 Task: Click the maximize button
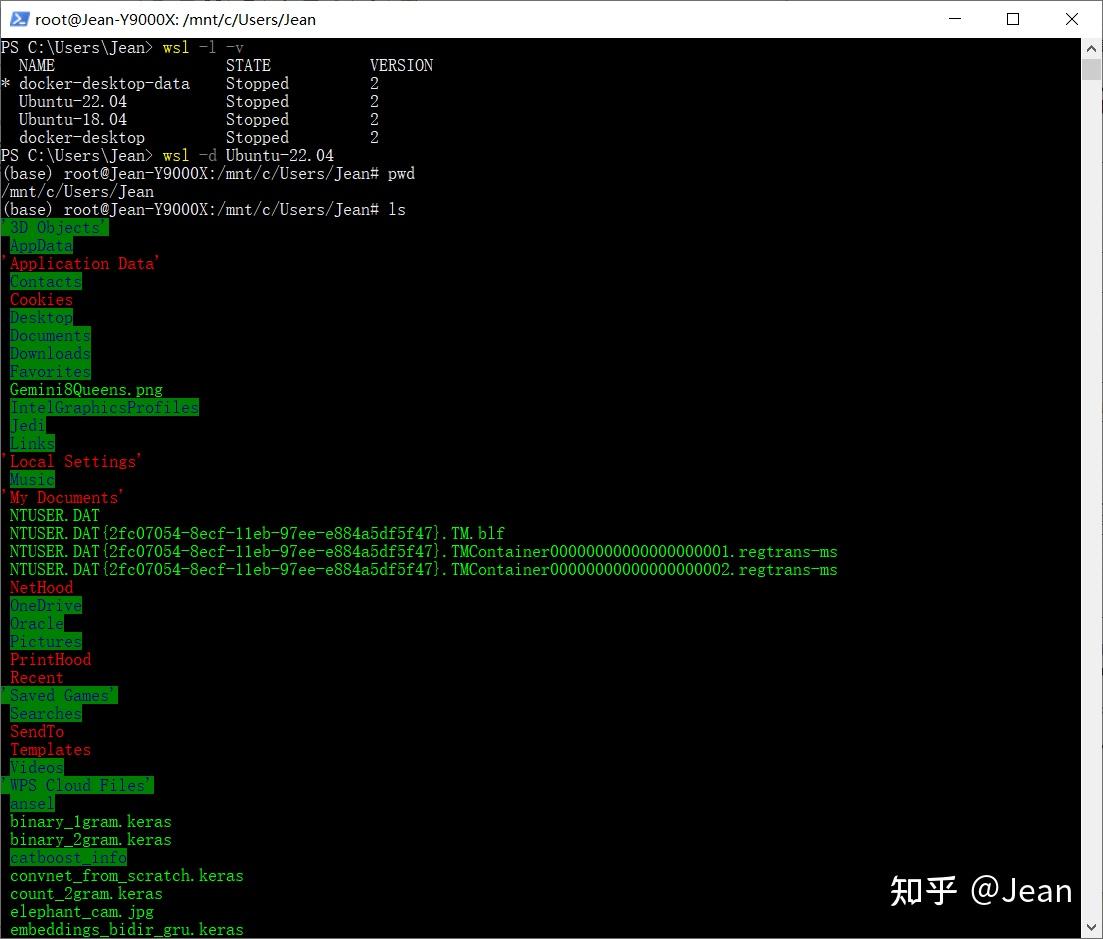[x=1012, y=19]
